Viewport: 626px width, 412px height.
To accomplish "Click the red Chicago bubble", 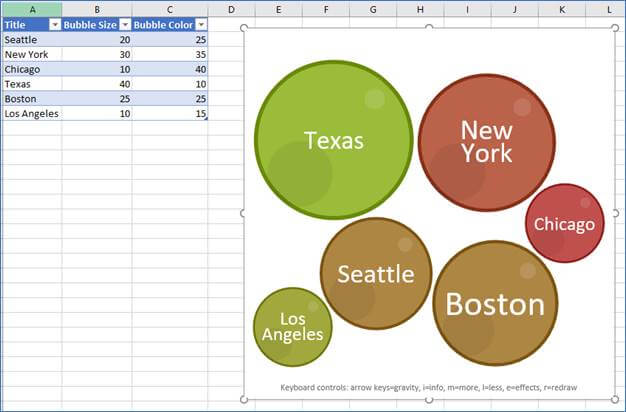I will (x=565, y=223).
